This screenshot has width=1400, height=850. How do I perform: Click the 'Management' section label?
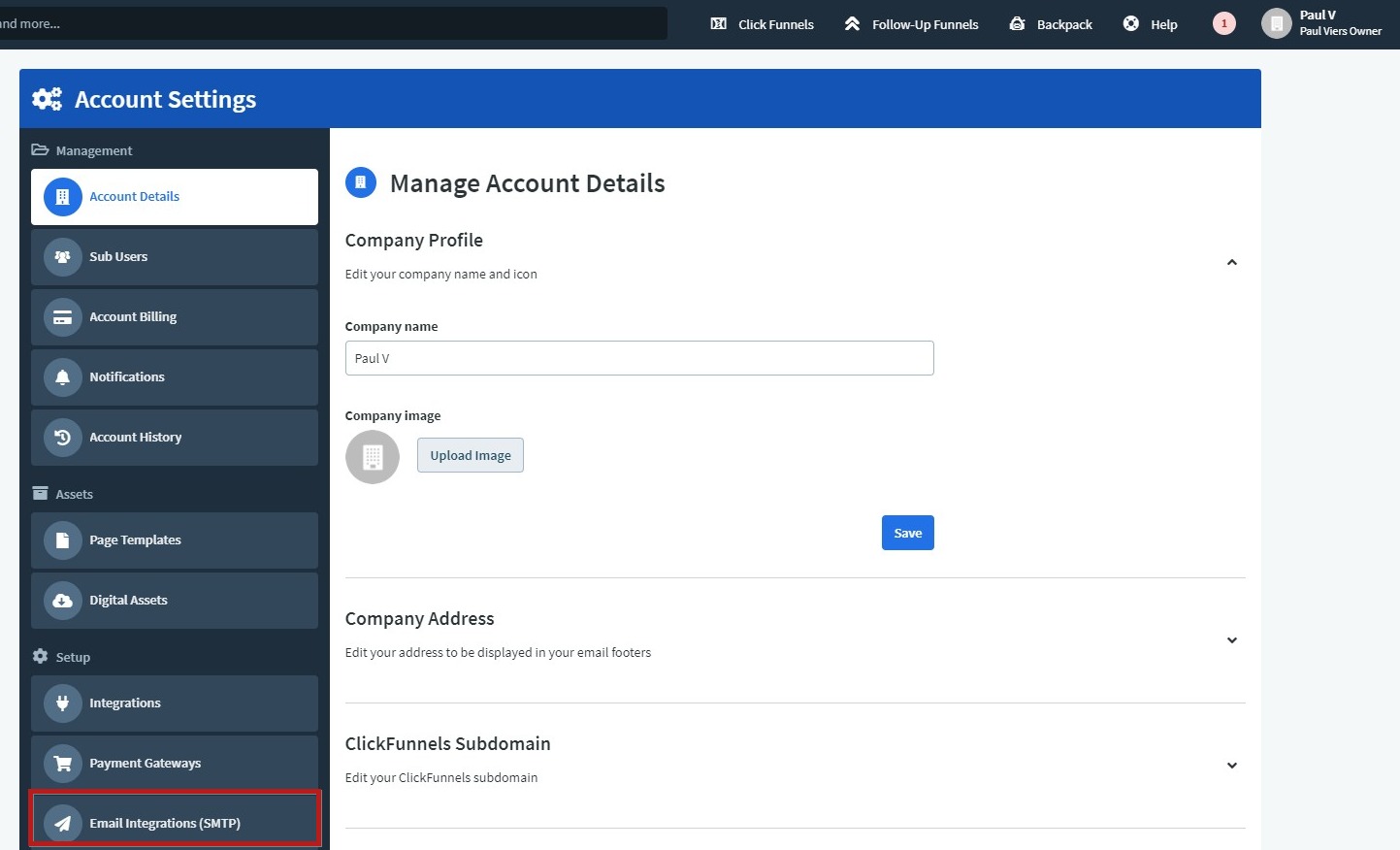pos(94,151)
